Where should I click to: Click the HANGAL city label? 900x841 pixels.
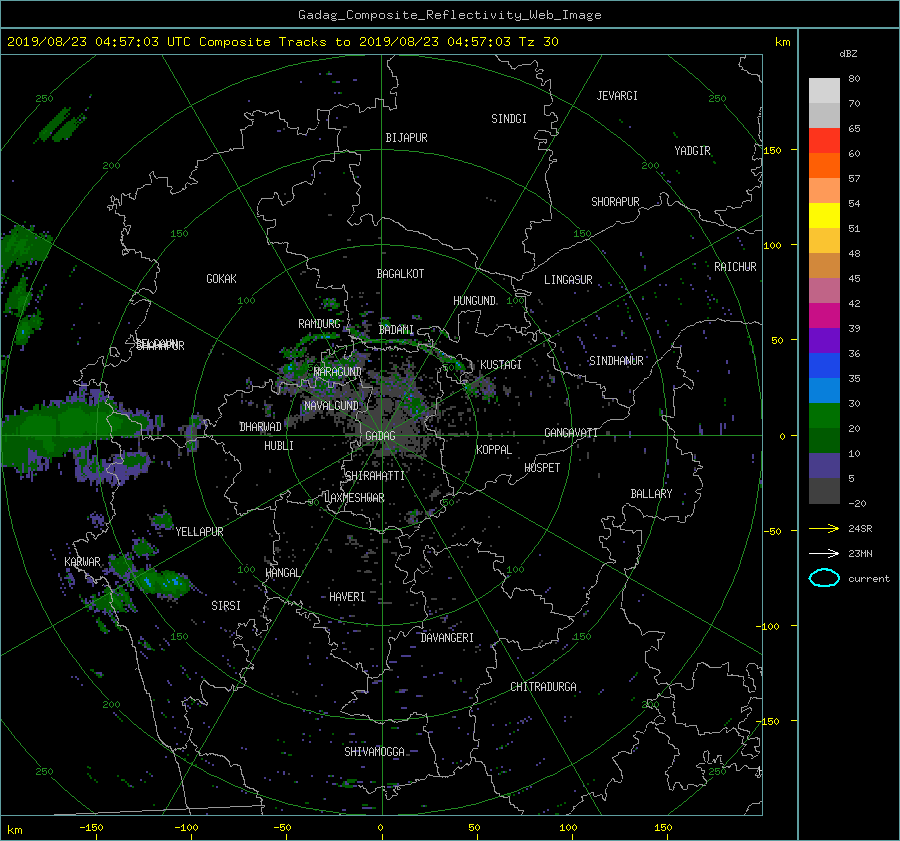click(282, 573)
